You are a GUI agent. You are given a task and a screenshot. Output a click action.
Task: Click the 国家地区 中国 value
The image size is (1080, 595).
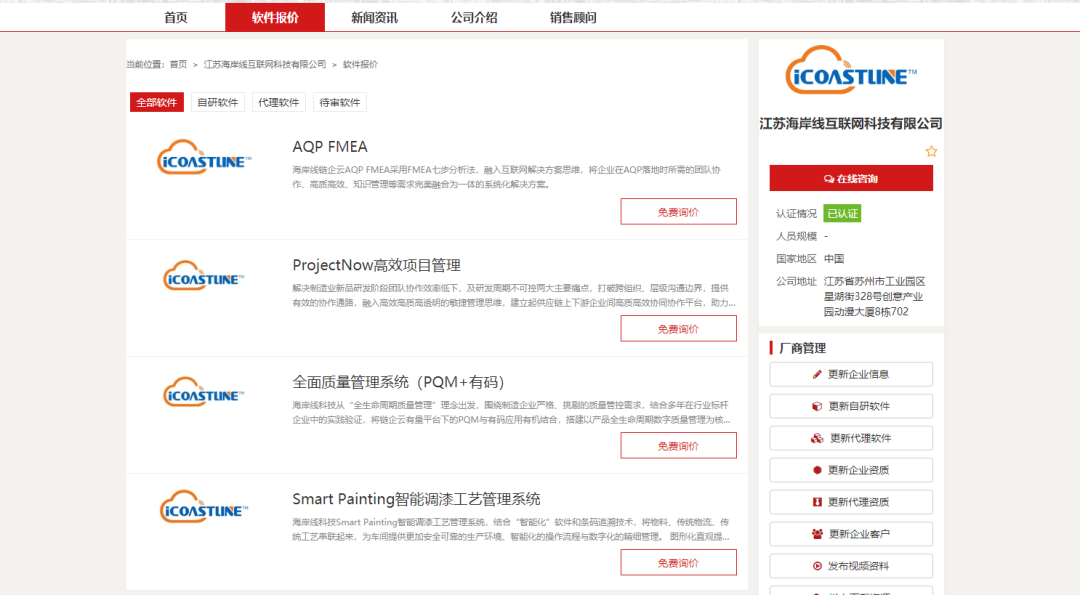(x=834, y=259)
